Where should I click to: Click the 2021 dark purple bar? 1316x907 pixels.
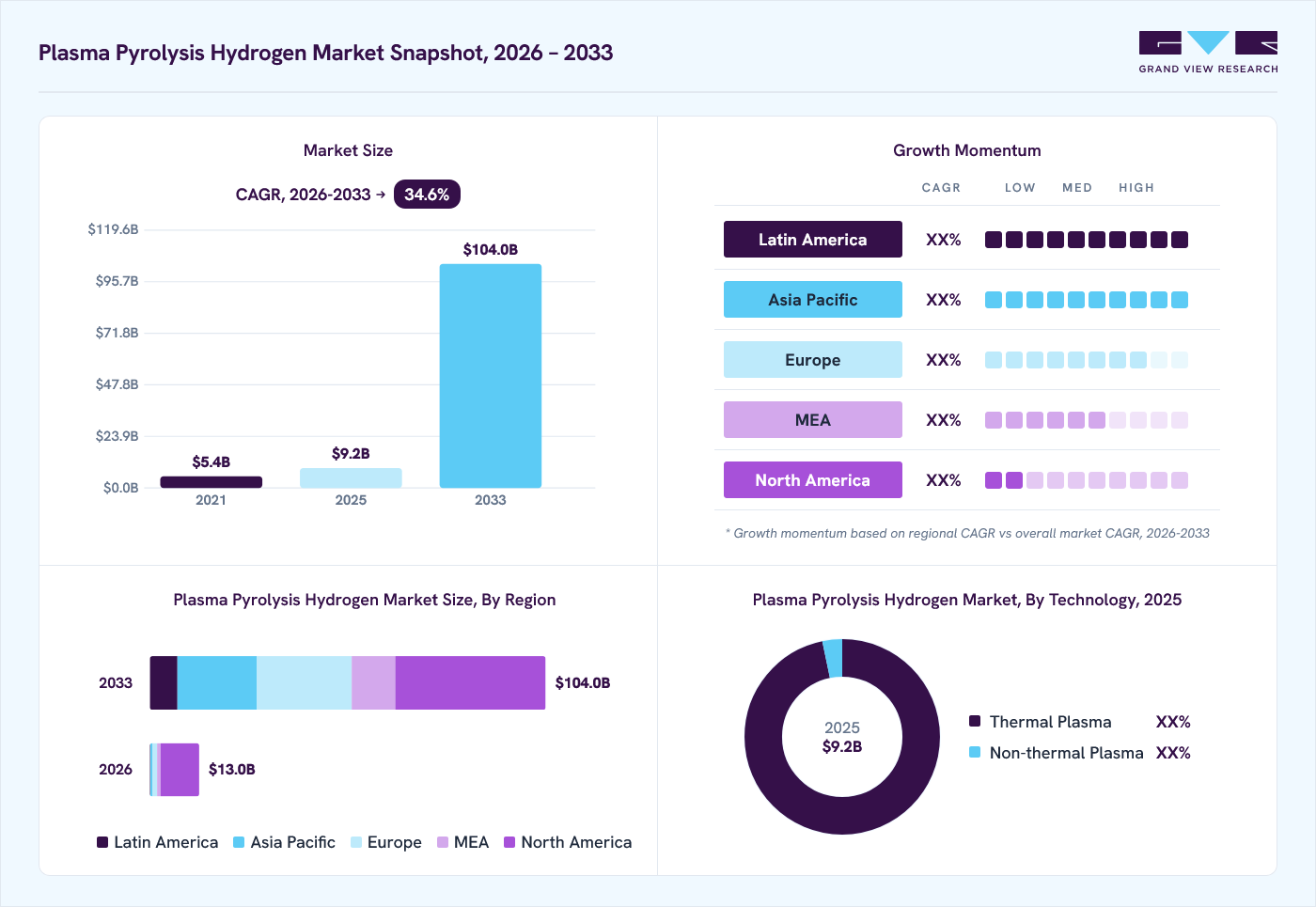(211, 482)
